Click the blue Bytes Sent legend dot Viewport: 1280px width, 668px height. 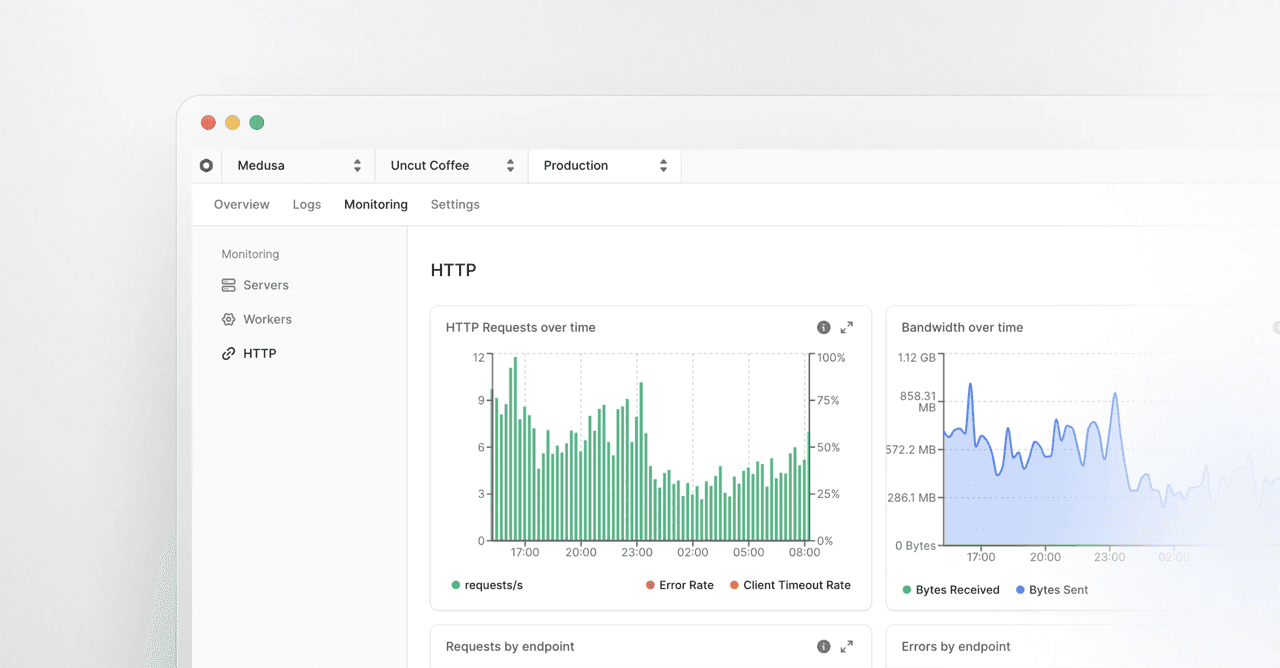pyautogui.click(x=1021, y=590)
